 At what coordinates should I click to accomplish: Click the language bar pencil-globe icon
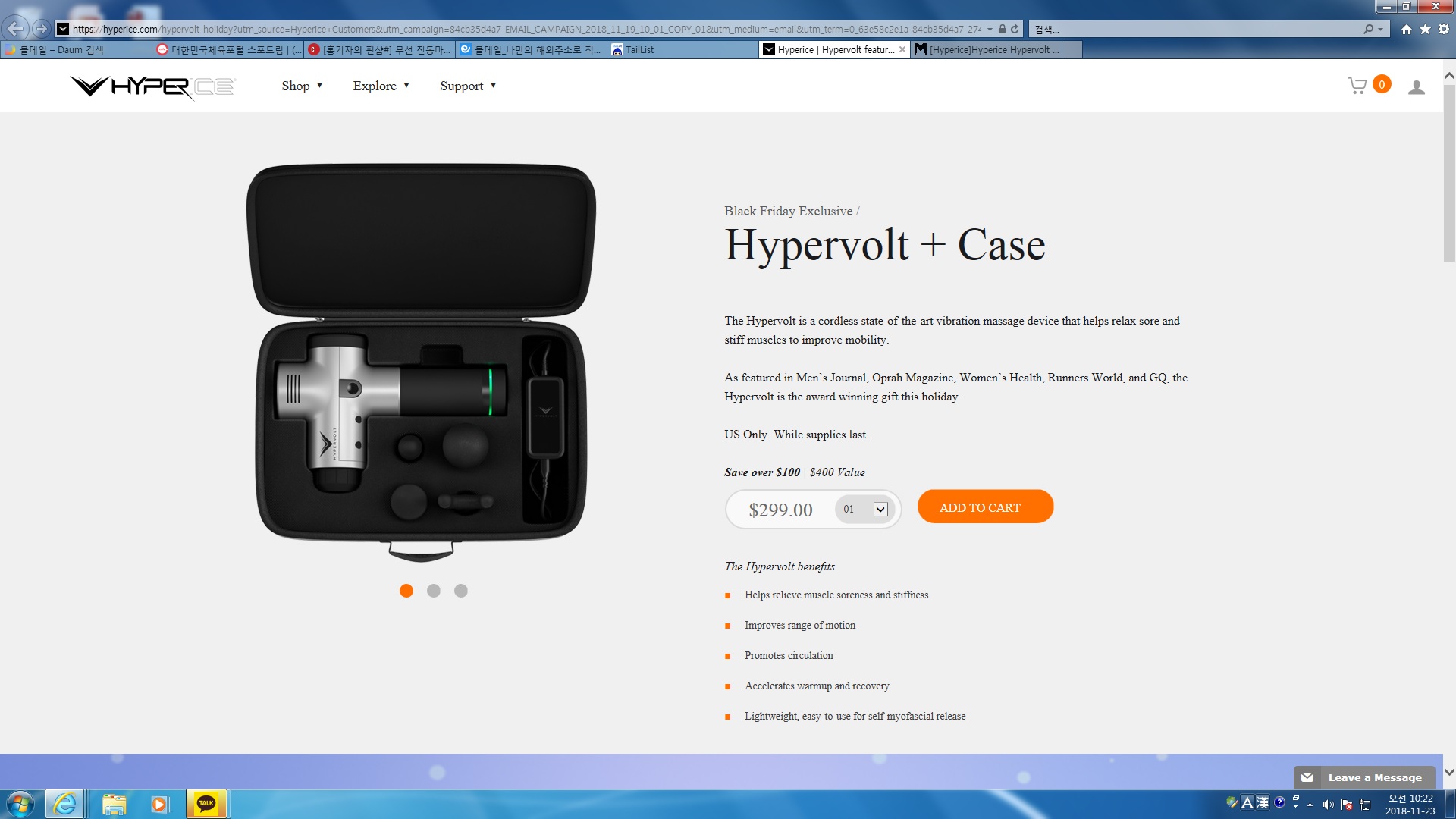pyautogui.click(x=1232, y=802)
